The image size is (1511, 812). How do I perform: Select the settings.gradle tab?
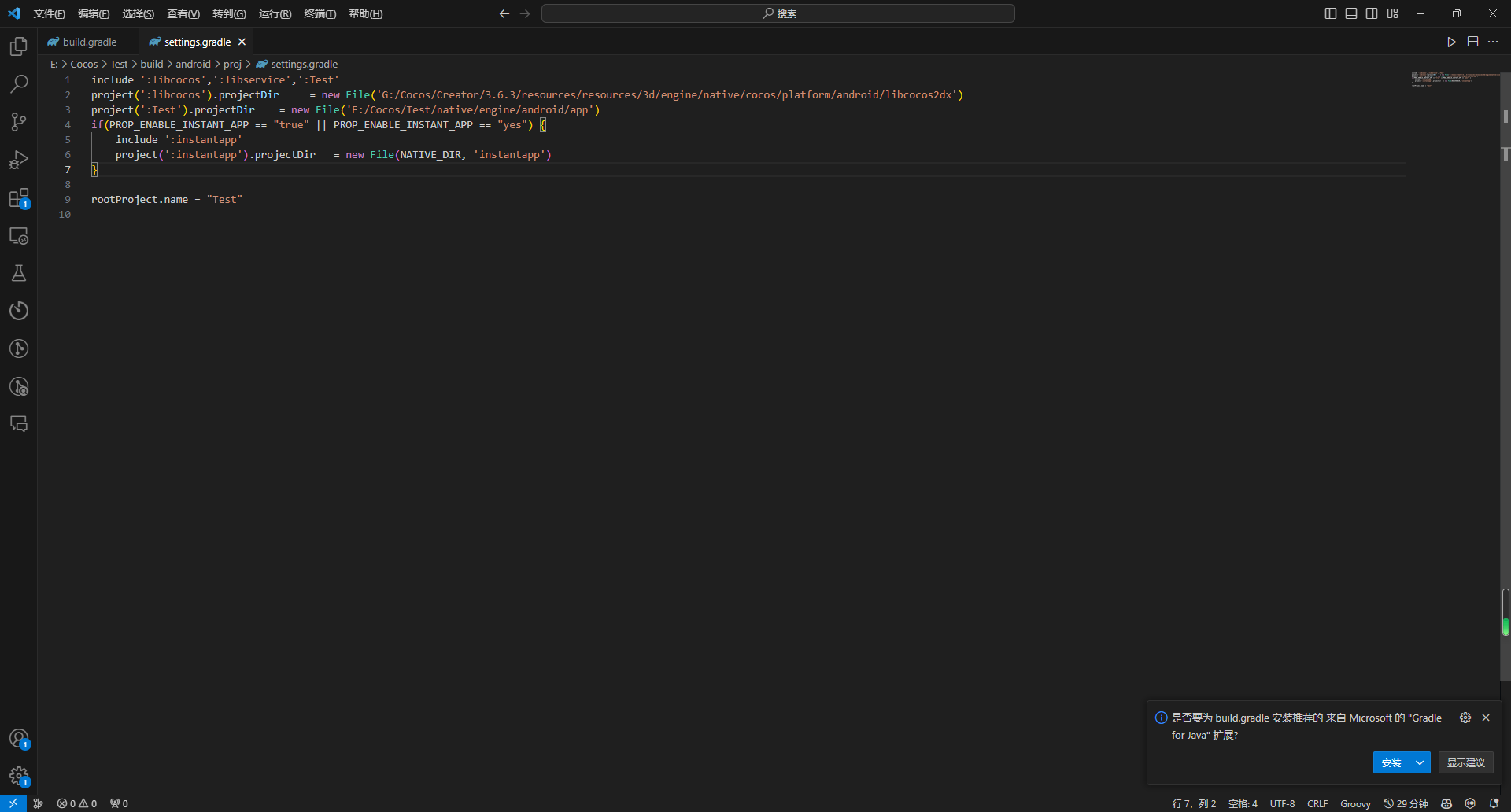point(196,42)
